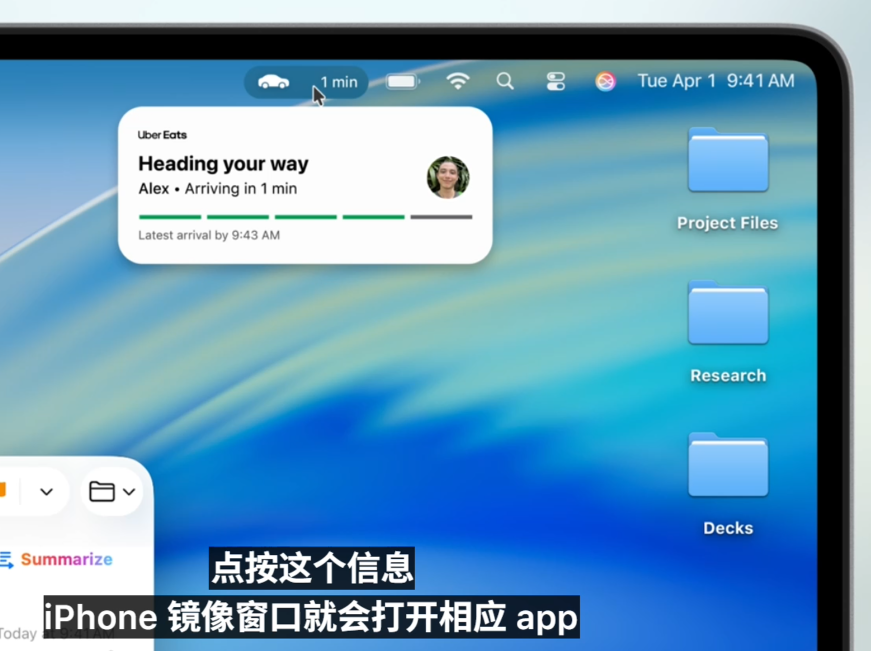Launch Siri from the menu bar
The width and height of the screenshot is (871, 651).
coord(605,81)
